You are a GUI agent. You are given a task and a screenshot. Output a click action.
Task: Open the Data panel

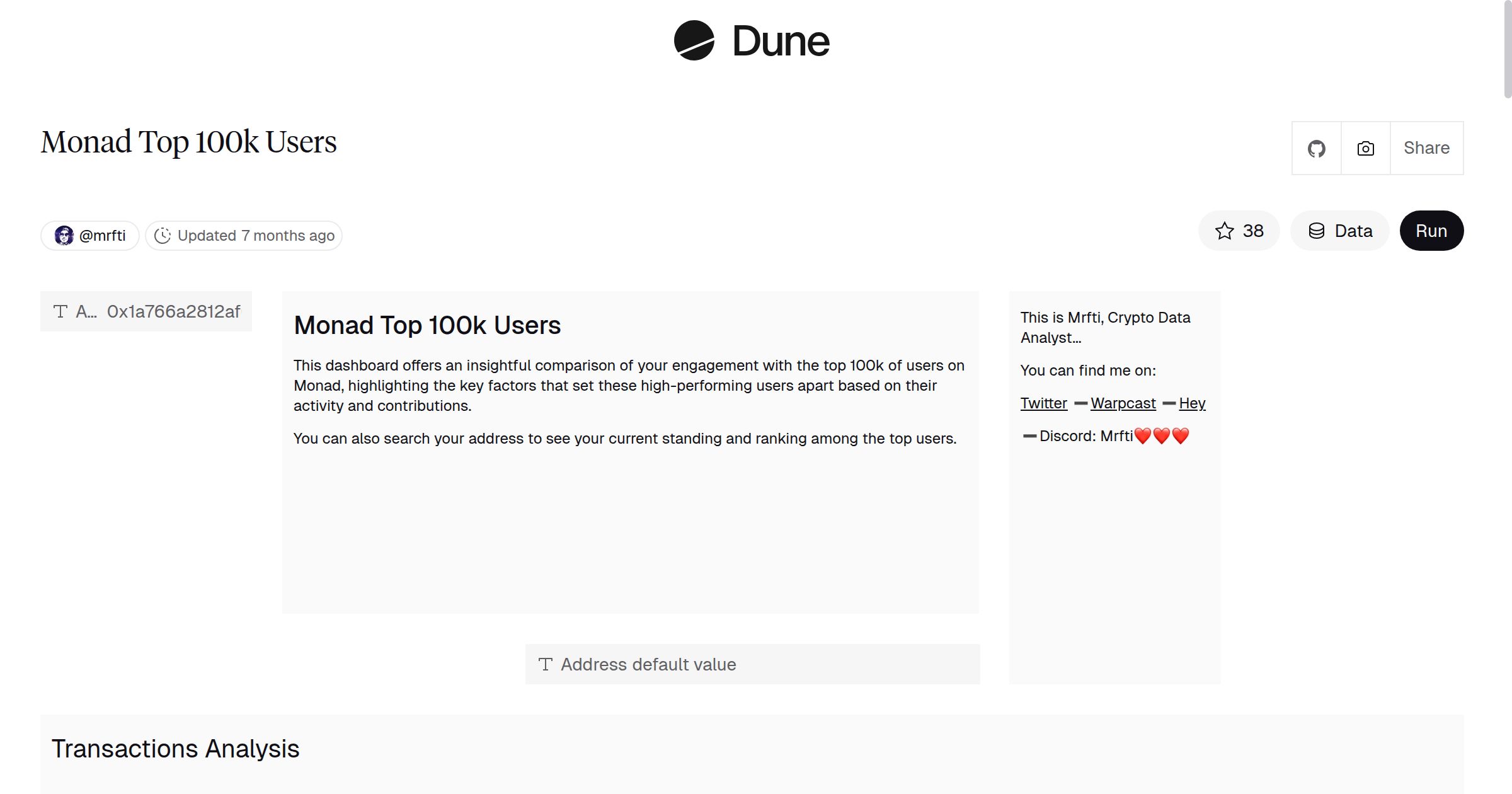[x=1340, y=231]
